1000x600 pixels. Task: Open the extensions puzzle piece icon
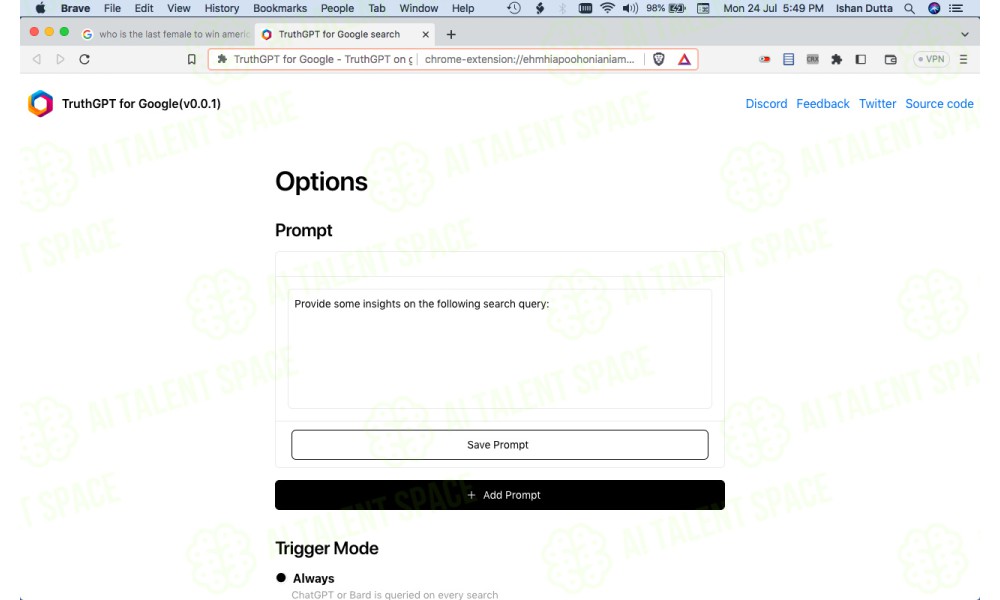[x=836, y=59]
